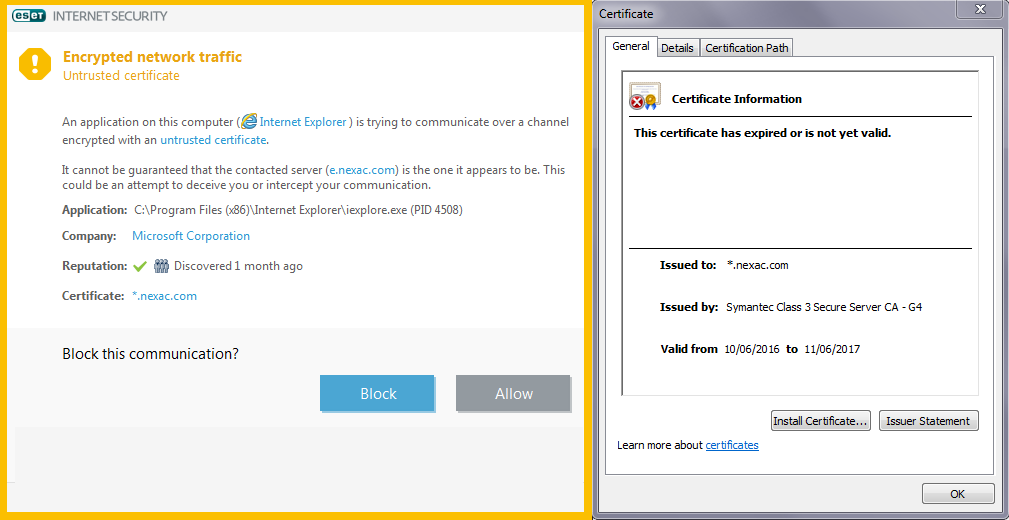
Task: Click the iexplore.exe application path text
Action: pyautogui.click(x=299, y=210)
